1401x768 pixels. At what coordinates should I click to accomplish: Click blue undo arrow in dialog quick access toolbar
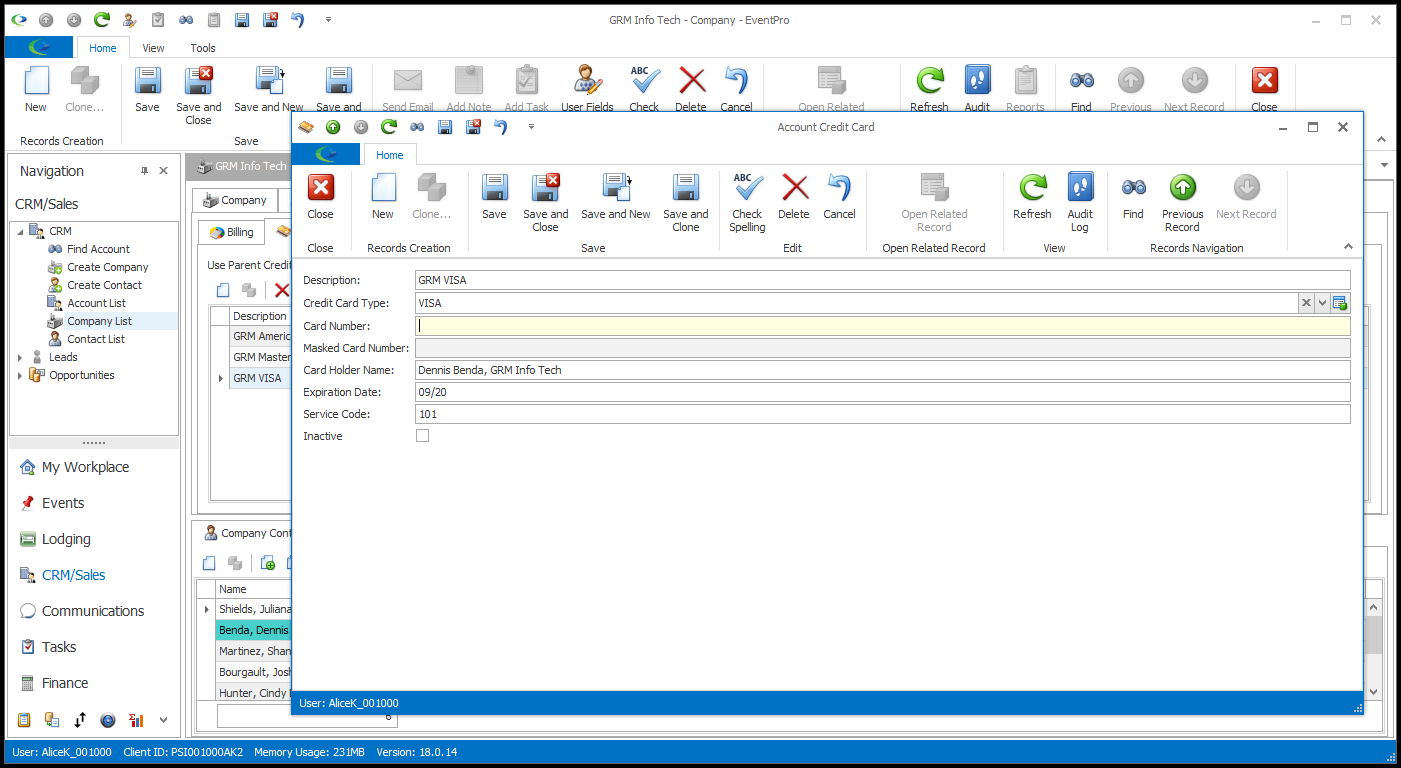pyautogui.click(x=501, y=127)
